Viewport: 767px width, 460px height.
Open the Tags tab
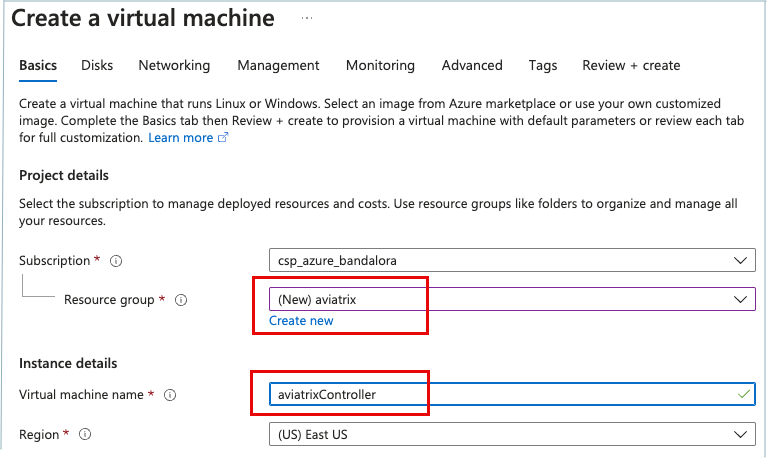[x=543, y=66]
